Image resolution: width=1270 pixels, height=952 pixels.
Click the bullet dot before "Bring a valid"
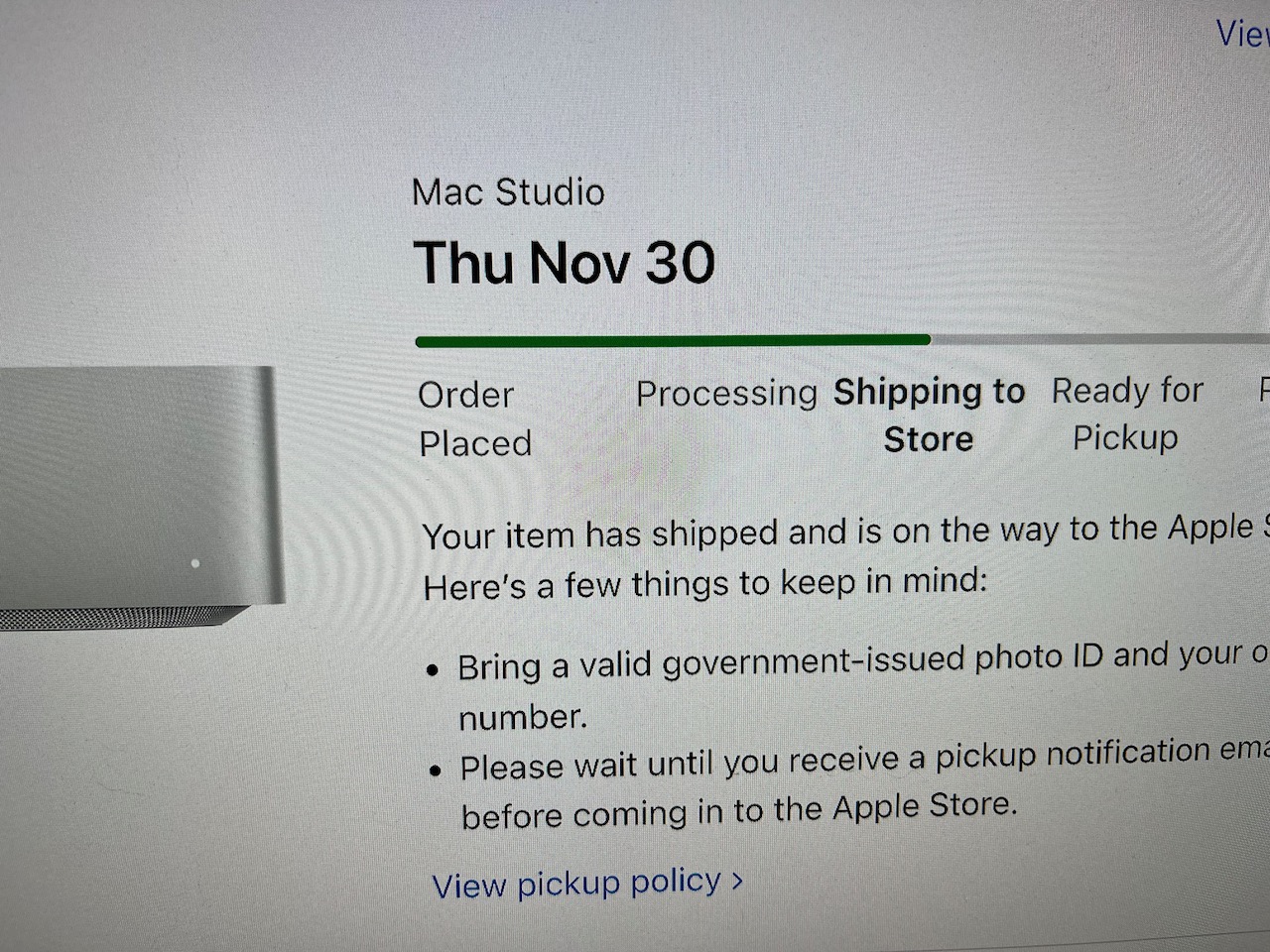(x=432, y=670)
